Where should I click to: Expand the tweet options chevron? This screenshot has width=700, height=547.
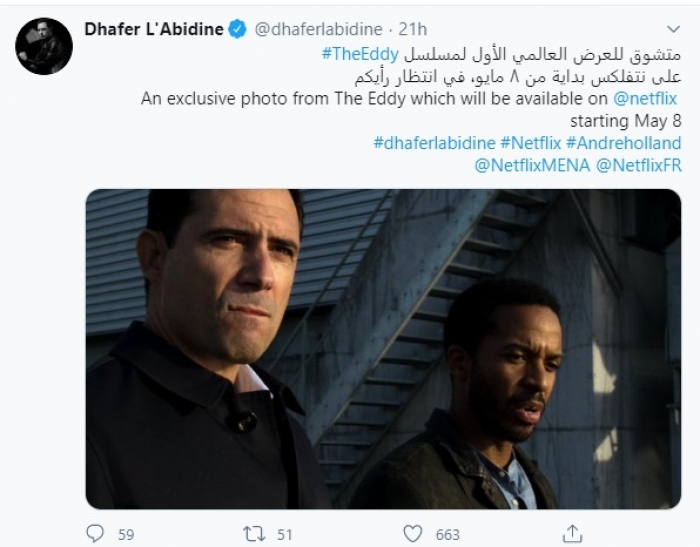673,29
